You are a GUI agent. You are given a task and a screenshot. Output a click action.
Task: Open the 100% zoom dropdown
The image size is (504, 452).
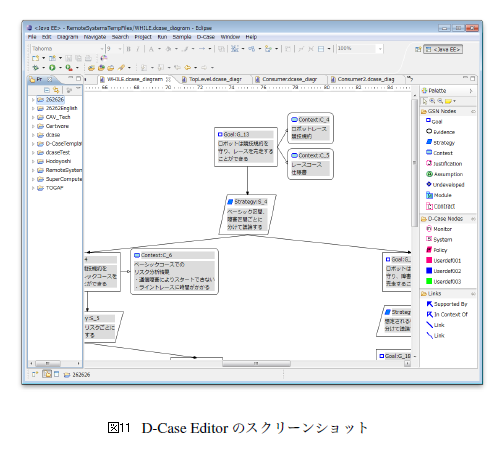click(x=380, y=49)
